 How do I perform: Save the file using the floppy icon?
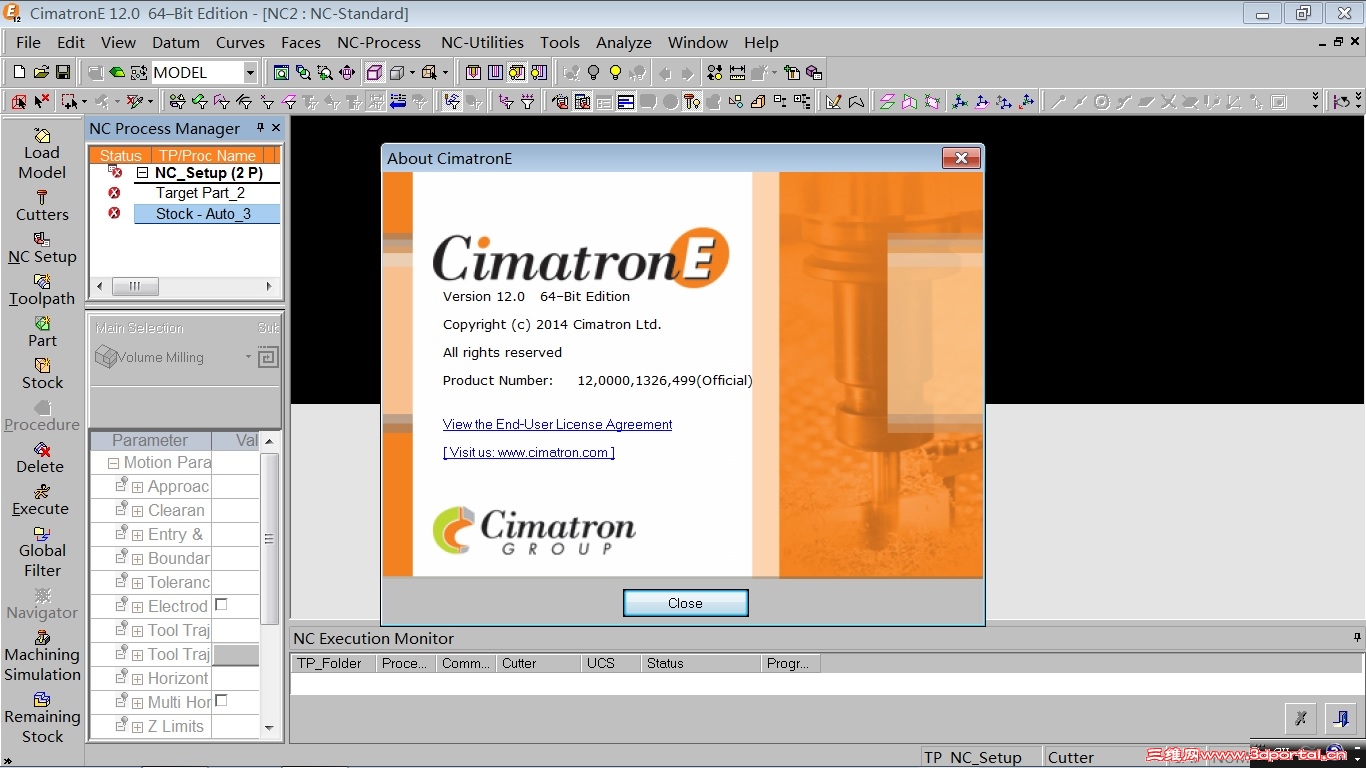pos(63,72)
